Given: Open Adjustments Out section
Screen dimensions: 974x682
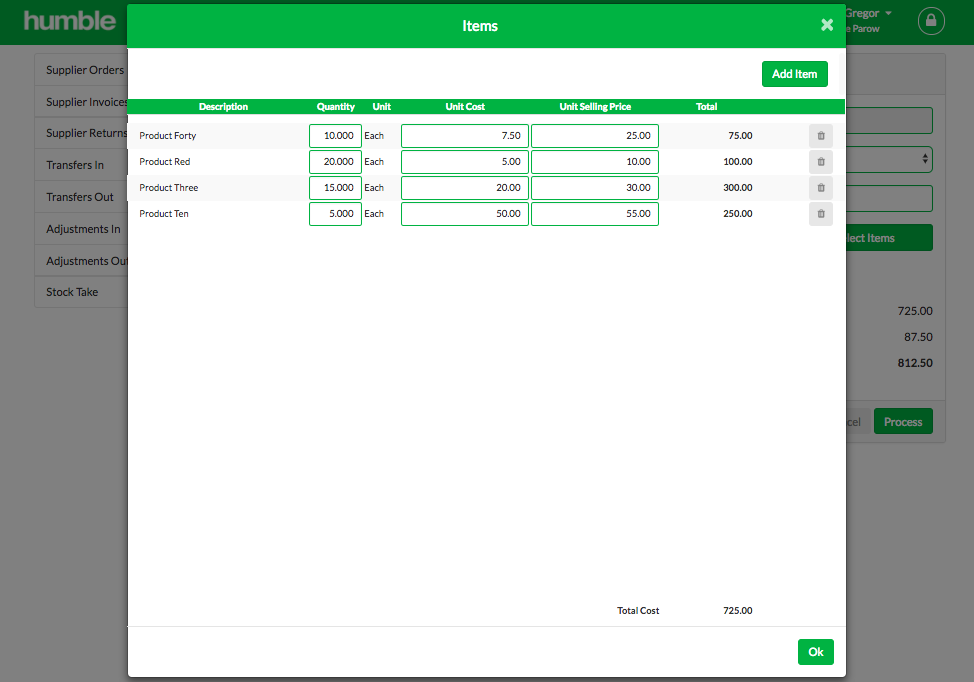Looking at the screenshot, I should click(x=81, y=261).
